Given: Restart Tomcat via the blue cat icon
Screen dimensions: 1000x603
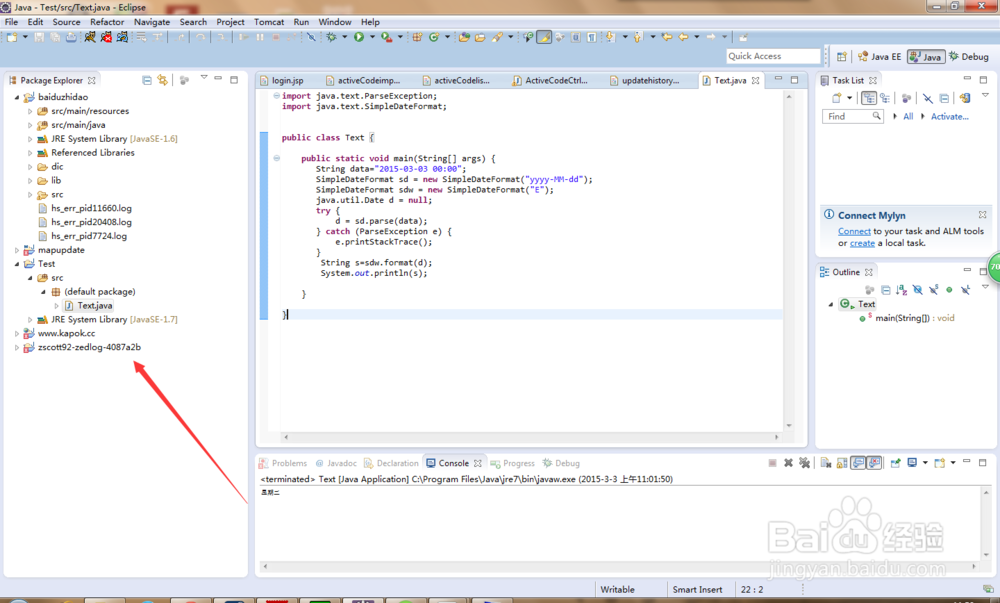Looking at the screenshot, I should [122, 37].
